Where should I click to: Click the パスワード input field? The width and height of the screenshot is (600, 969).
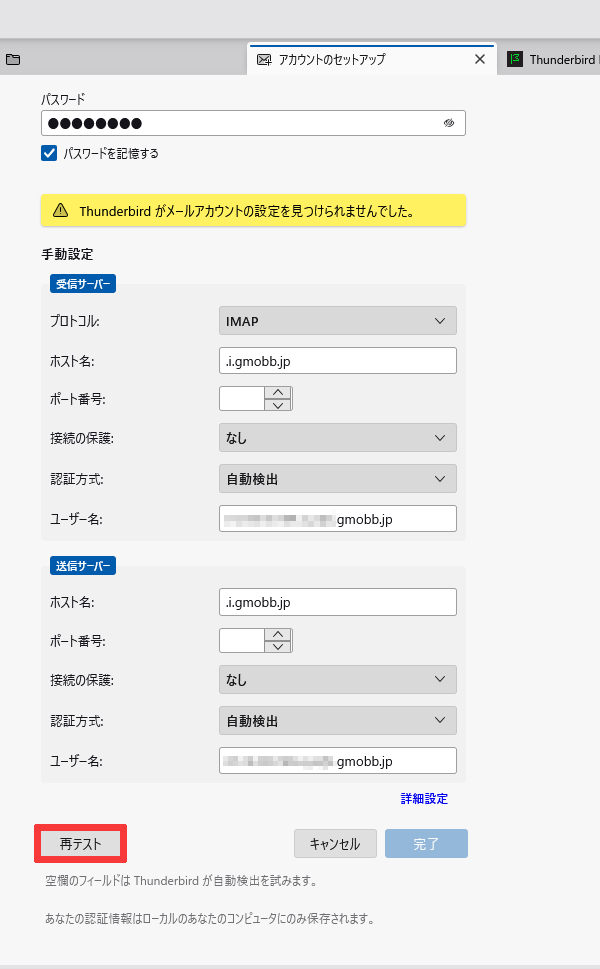240,123
